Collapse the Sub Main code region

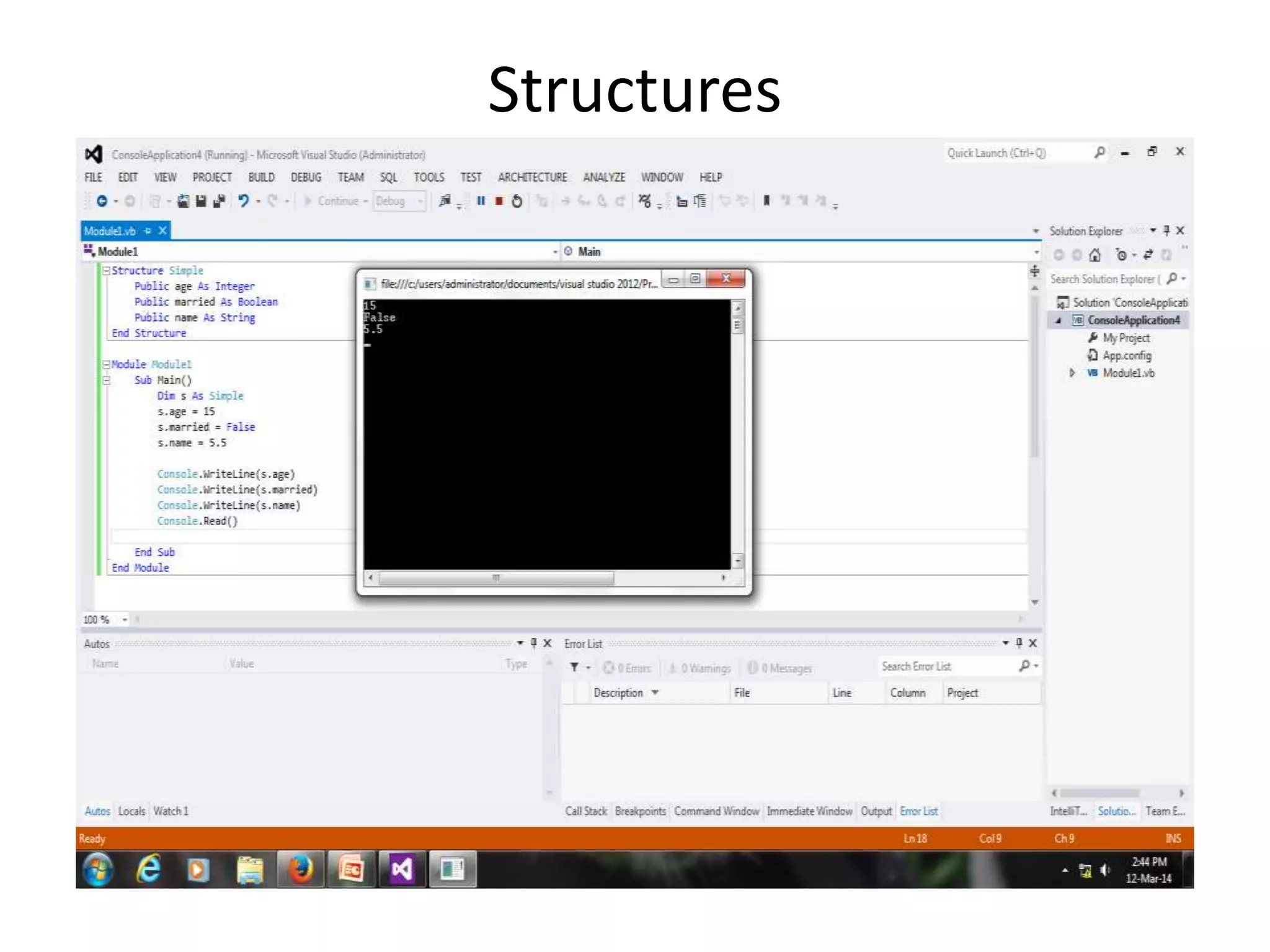pos(106,380)
